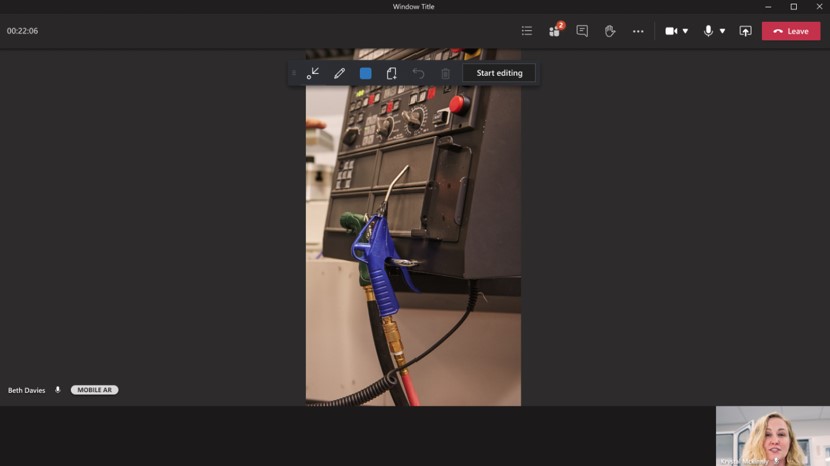The image size is (830, 466).
Task: Minimize the meeting window
Action: 768,6
